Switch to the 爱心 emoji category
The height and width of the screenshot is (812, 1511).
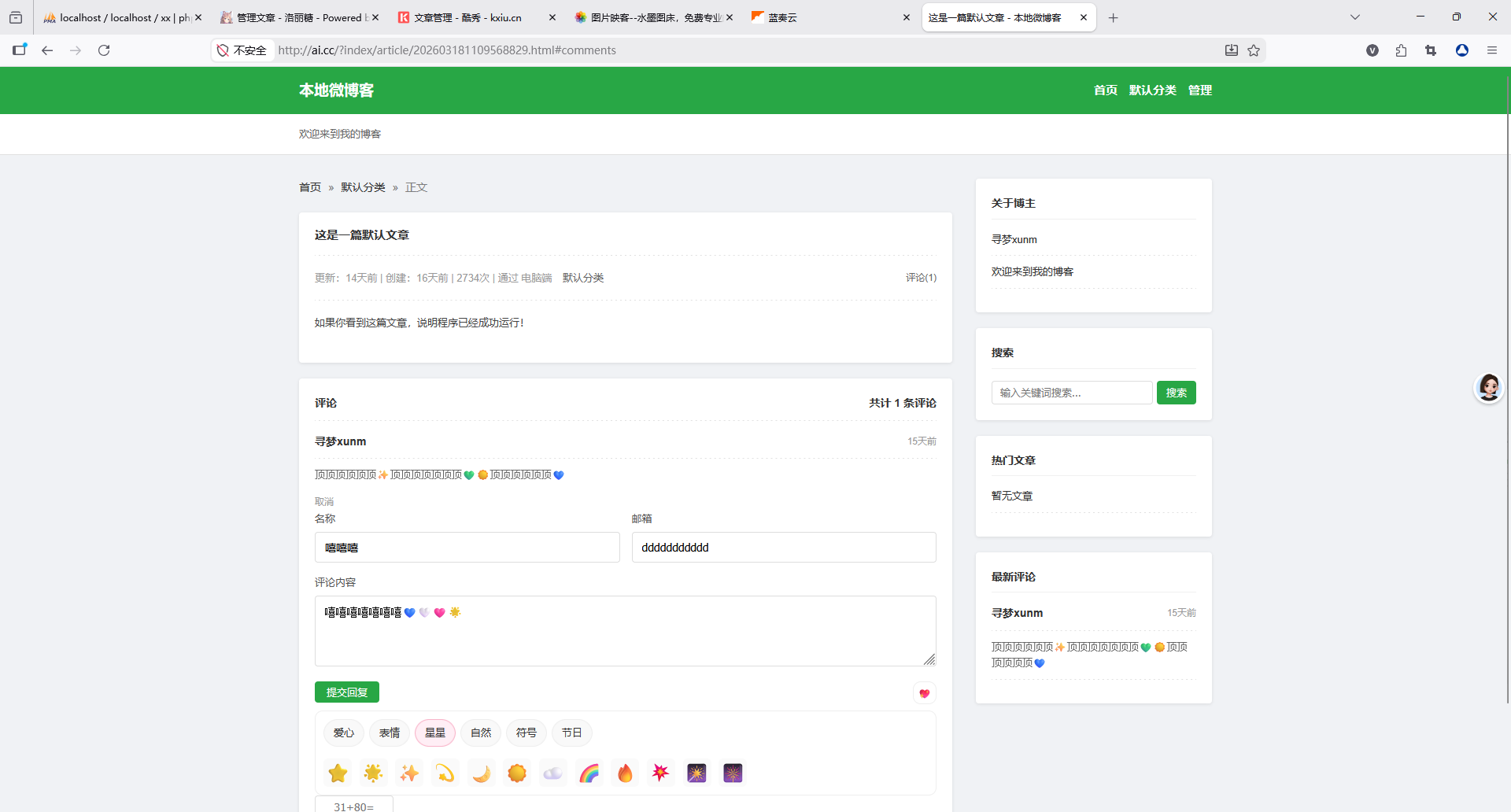coord(344,733)
